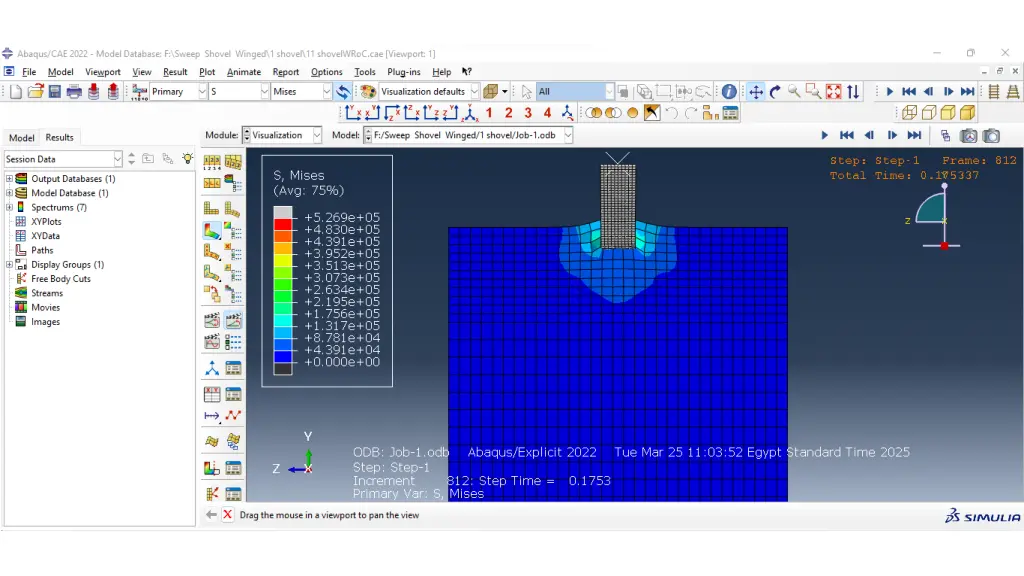The height and width of the screenshot is (576, 1024).
Task: Open the Plug-ins menu
Action: pyautogui.click(x=404, y=72)
